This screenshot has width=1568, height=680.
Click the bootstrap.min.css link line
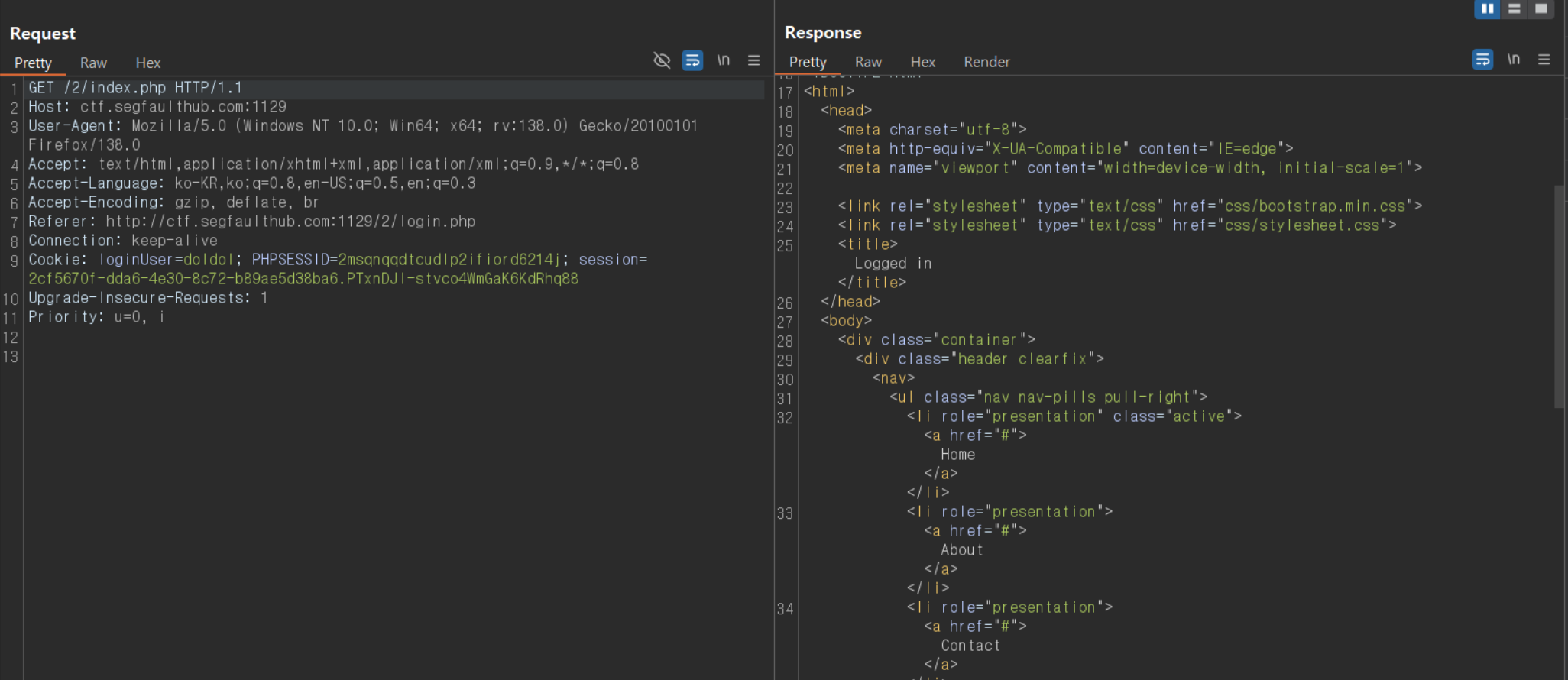1130,206
